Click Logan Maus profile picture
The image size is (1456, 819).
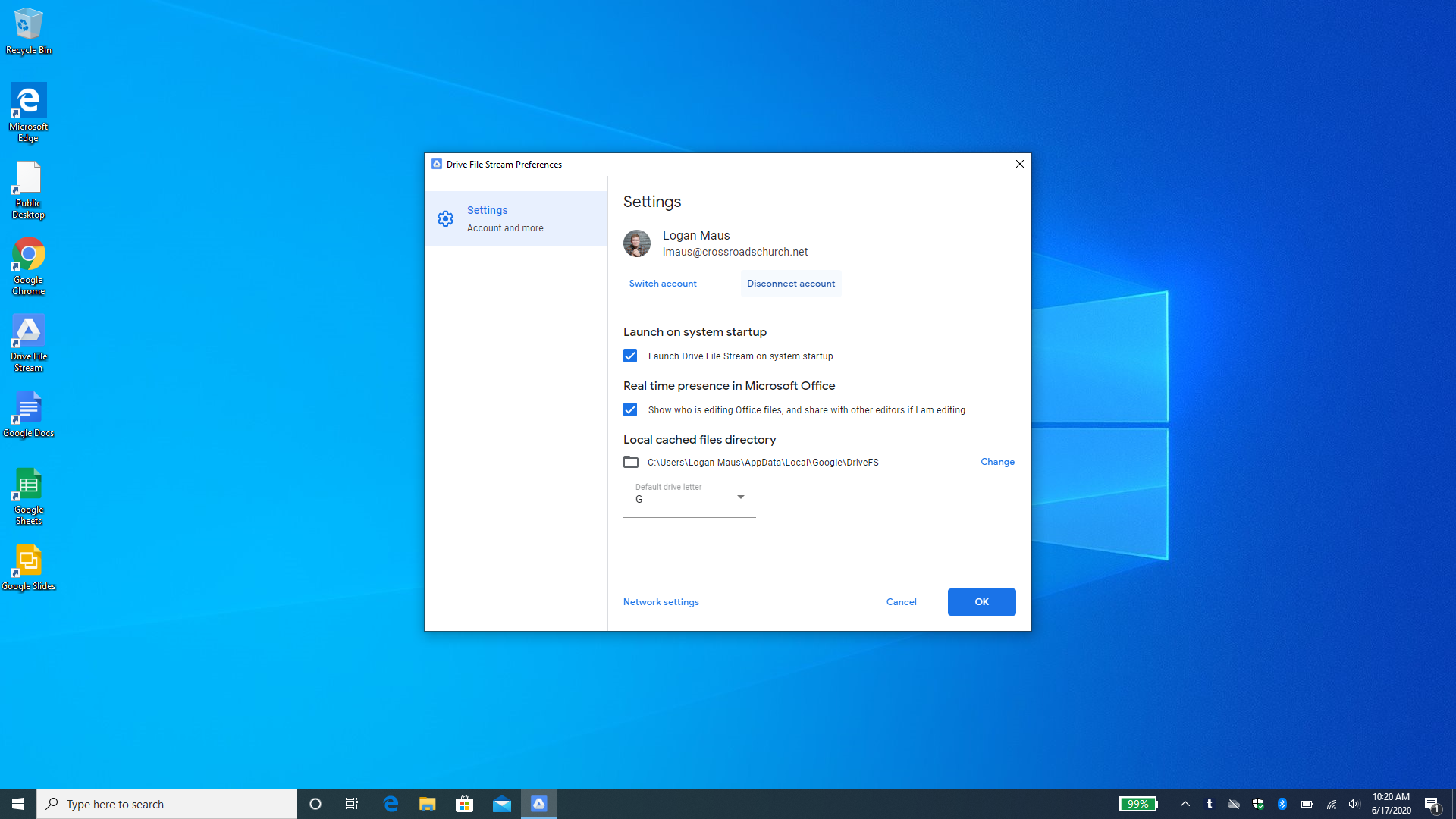[x=637, y=243]
